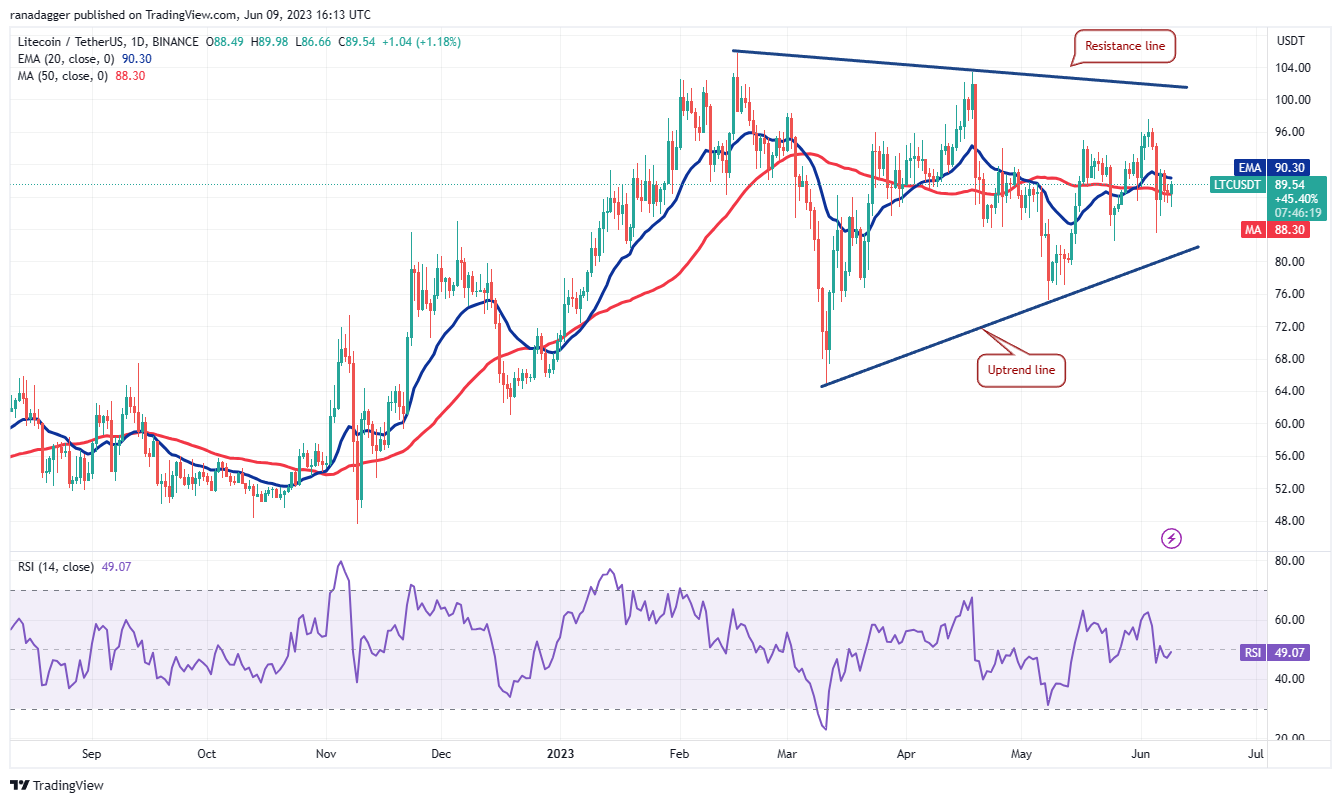Viewport: 1341px width, 803px height.
Task: Click the 80.00 level on RSI scale
Action: click(1289, 561)
